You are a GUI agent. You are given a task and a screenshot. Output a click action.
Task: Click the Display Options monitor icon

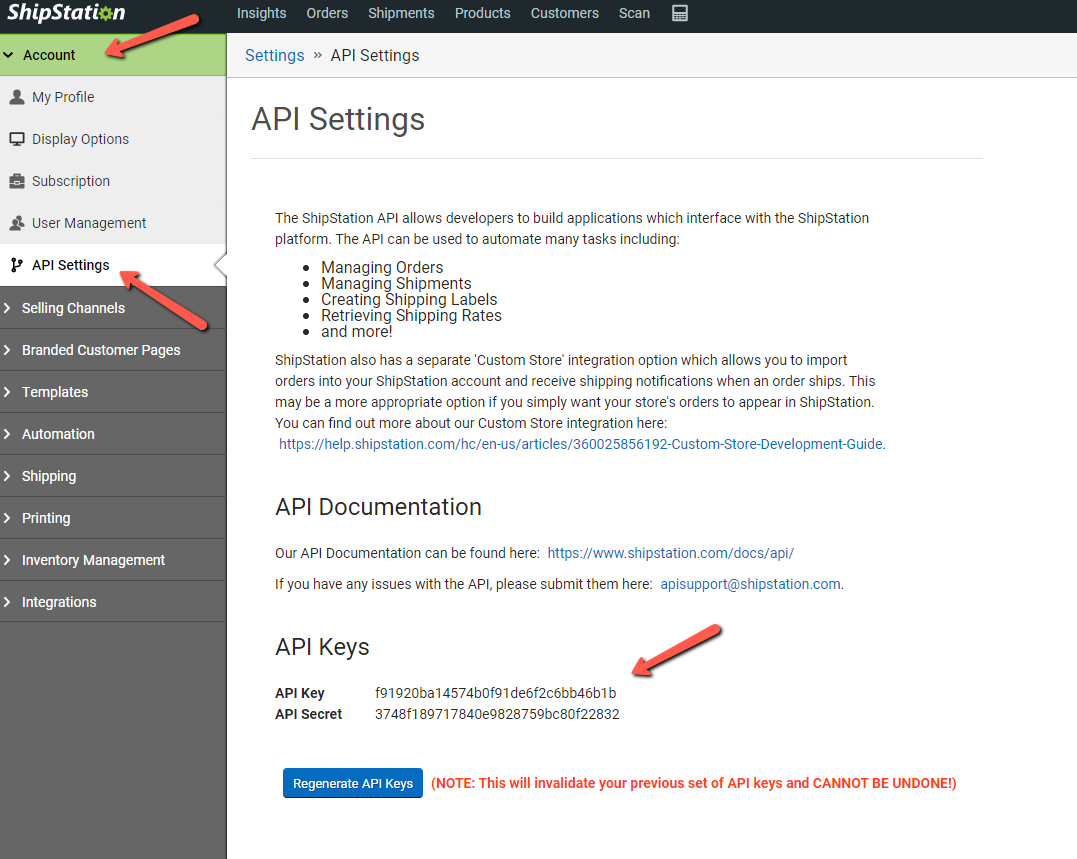click(16, 139)
